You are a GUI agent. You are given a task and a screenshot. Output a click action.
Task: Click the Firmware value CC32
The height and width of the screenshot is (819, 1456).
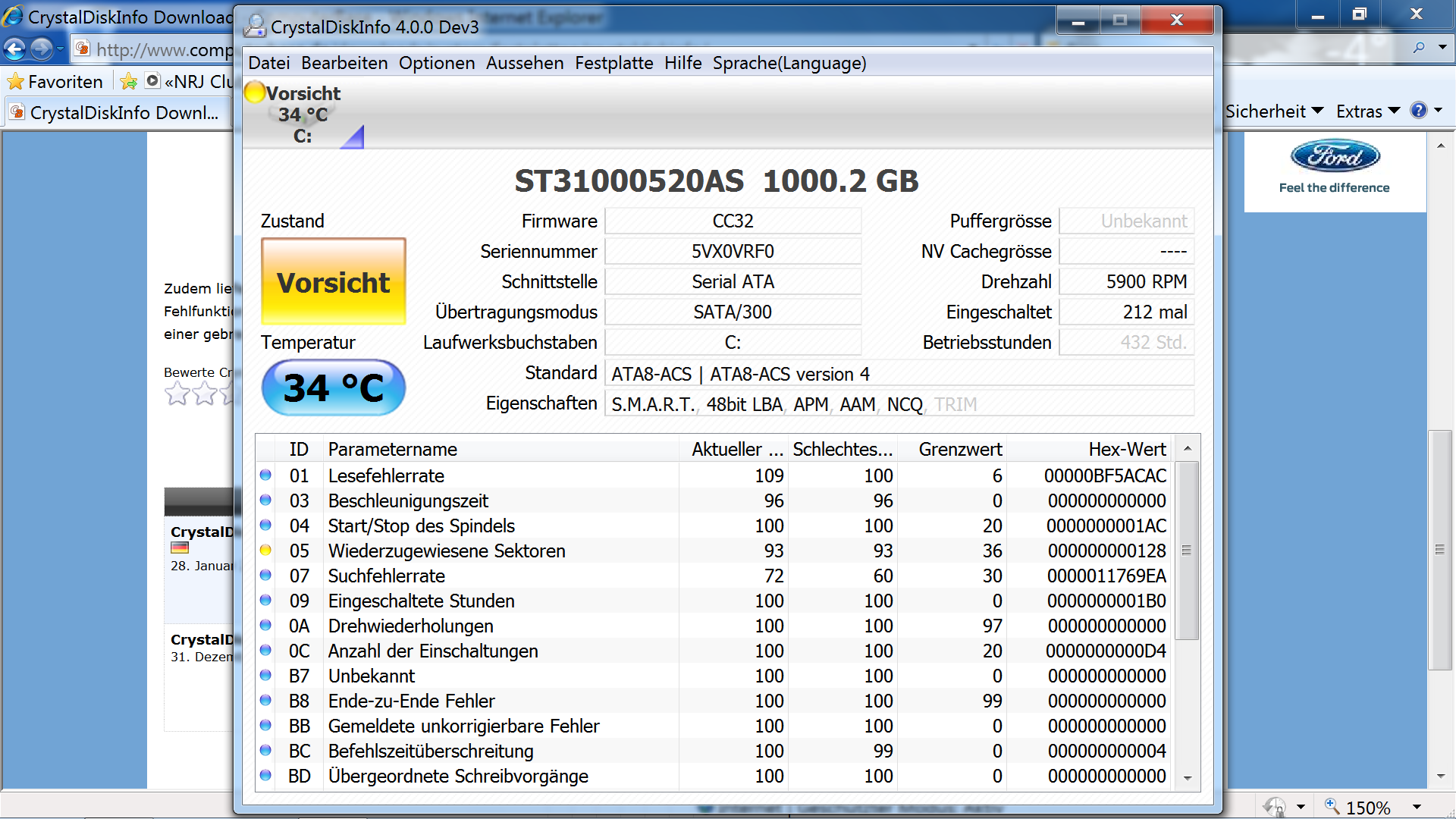tap(733, 221)
